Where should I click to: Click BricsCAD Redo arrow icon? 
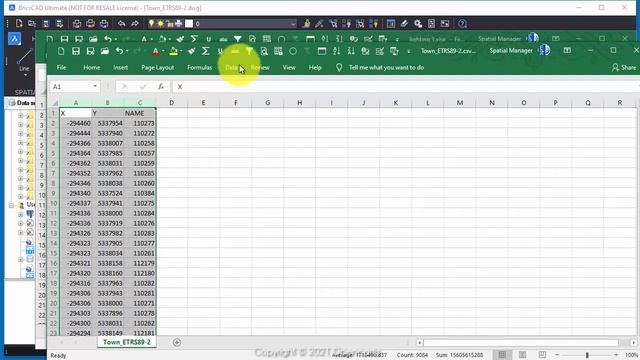135,24
